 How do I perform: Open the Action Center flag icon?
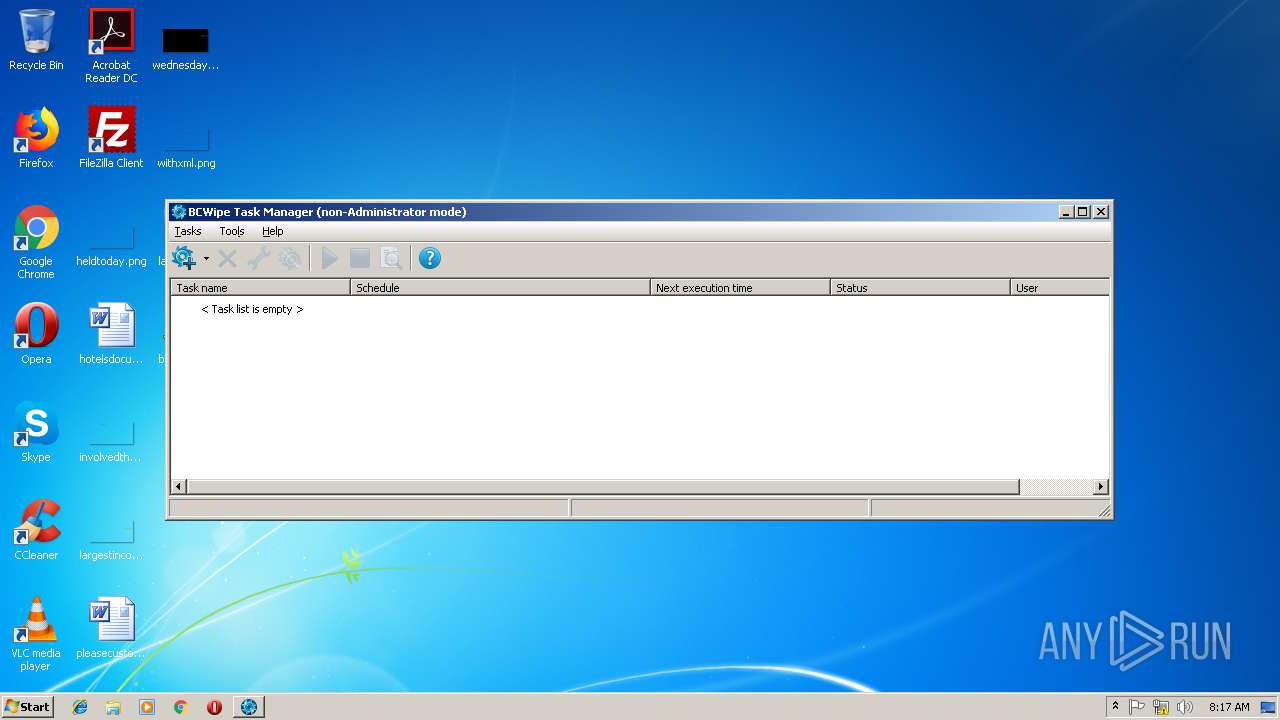coord(1137,707)
